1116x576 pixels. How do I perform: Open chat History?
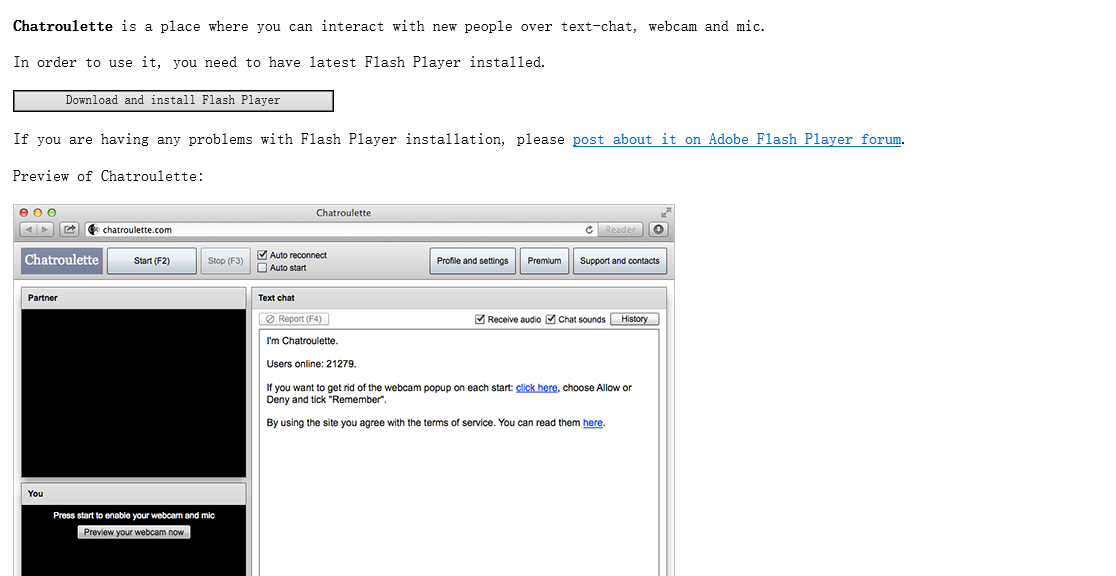[634, 319]
